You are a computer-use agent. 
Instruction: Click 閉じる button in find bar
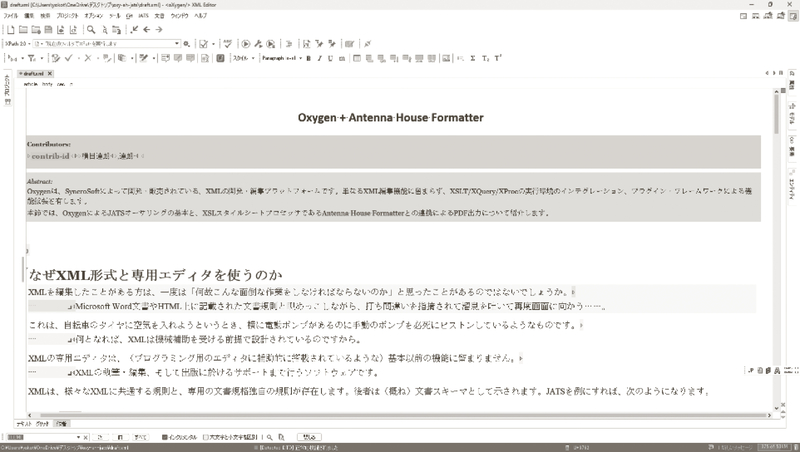(x=309, y=437)
